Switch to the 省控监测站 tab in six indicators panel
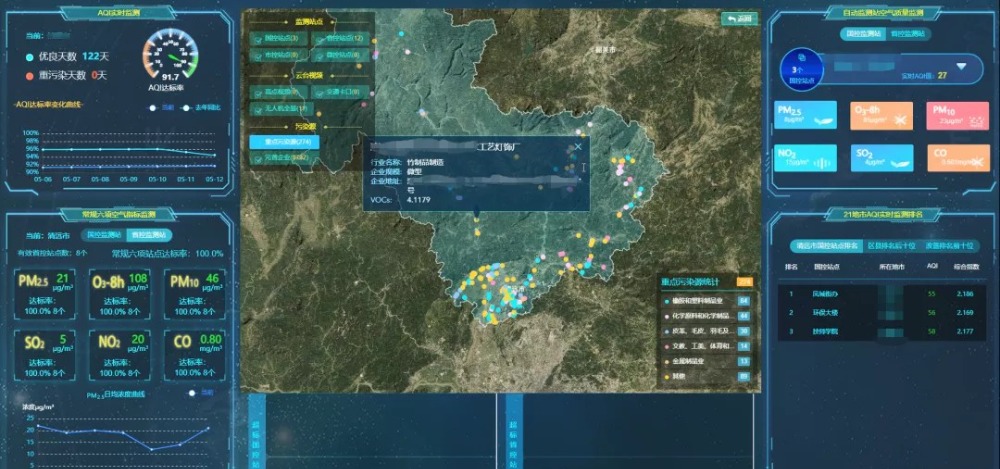 pos(150,235)
